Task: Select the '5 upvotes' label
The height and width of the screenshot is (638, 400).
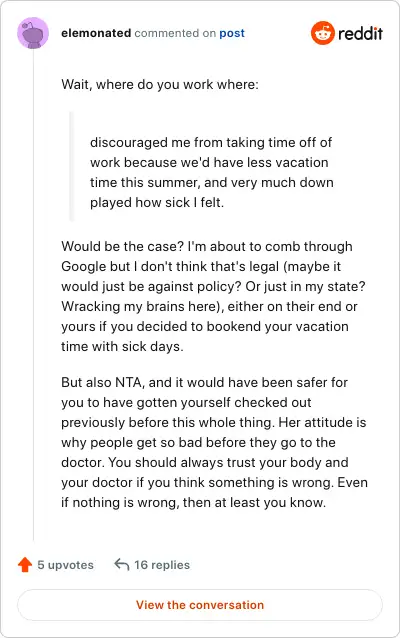Action: [66, 565]
